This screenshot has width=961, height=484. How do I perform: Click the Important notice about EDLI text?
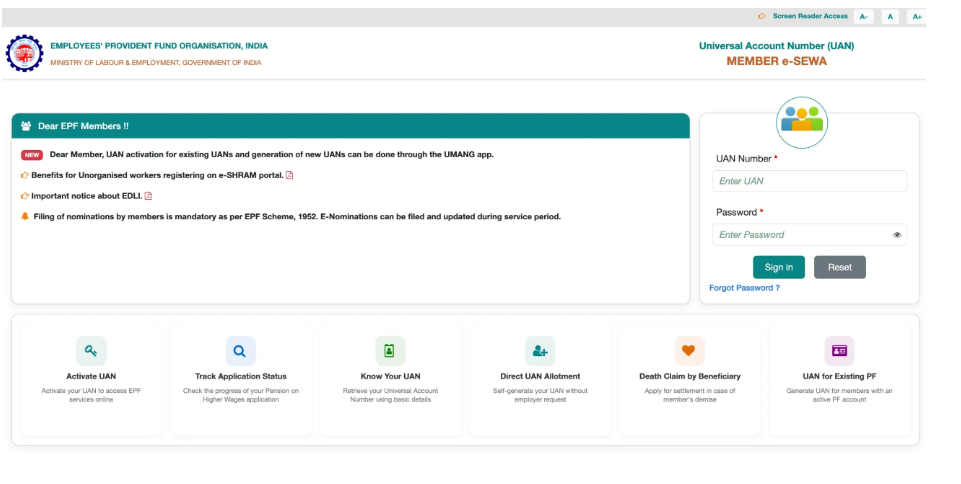coord(86,196)
